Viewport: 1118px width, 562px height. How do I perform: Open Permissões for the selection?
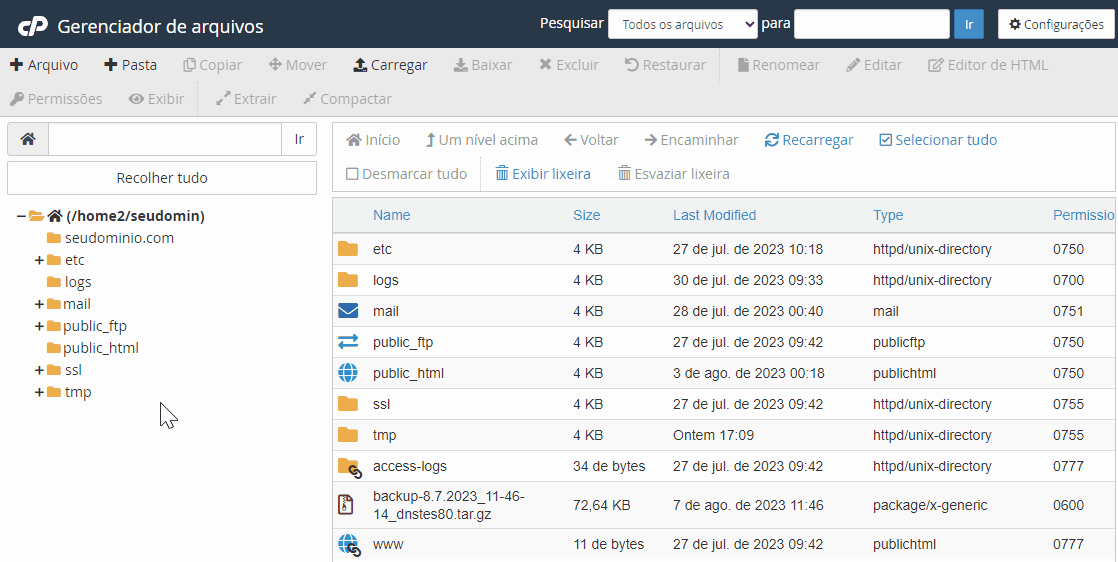click(56, 99)
